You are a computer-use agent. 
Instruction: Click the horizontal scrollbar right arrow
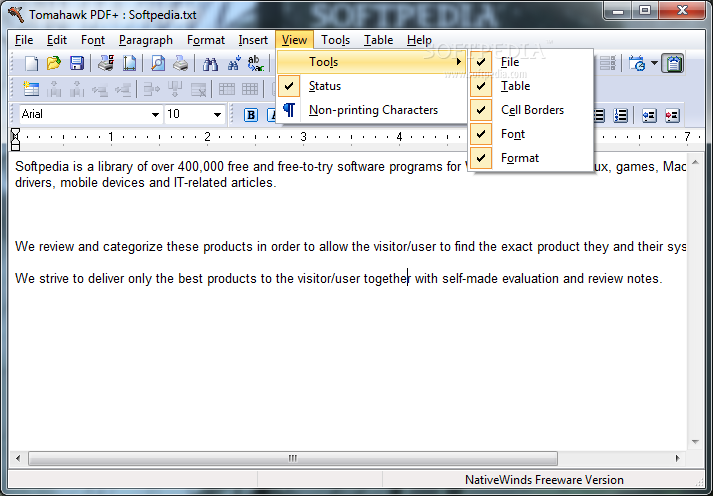point(677,458)
